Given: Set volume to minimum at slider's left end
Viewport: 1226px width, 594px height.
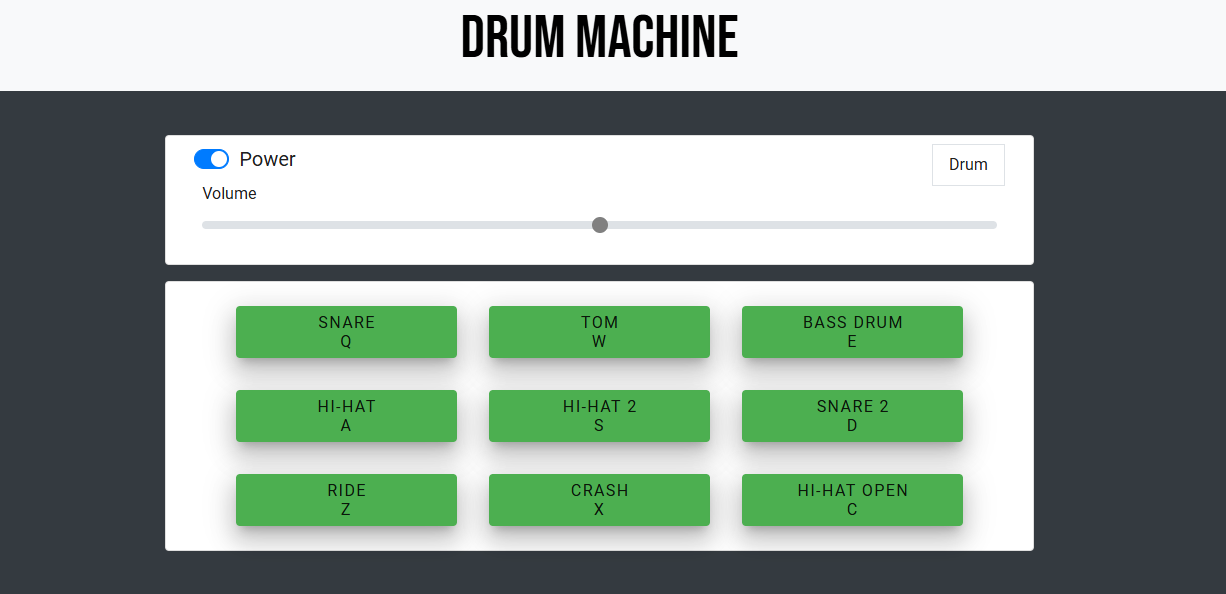Looking at the screenshot, I should coord(204,225).
